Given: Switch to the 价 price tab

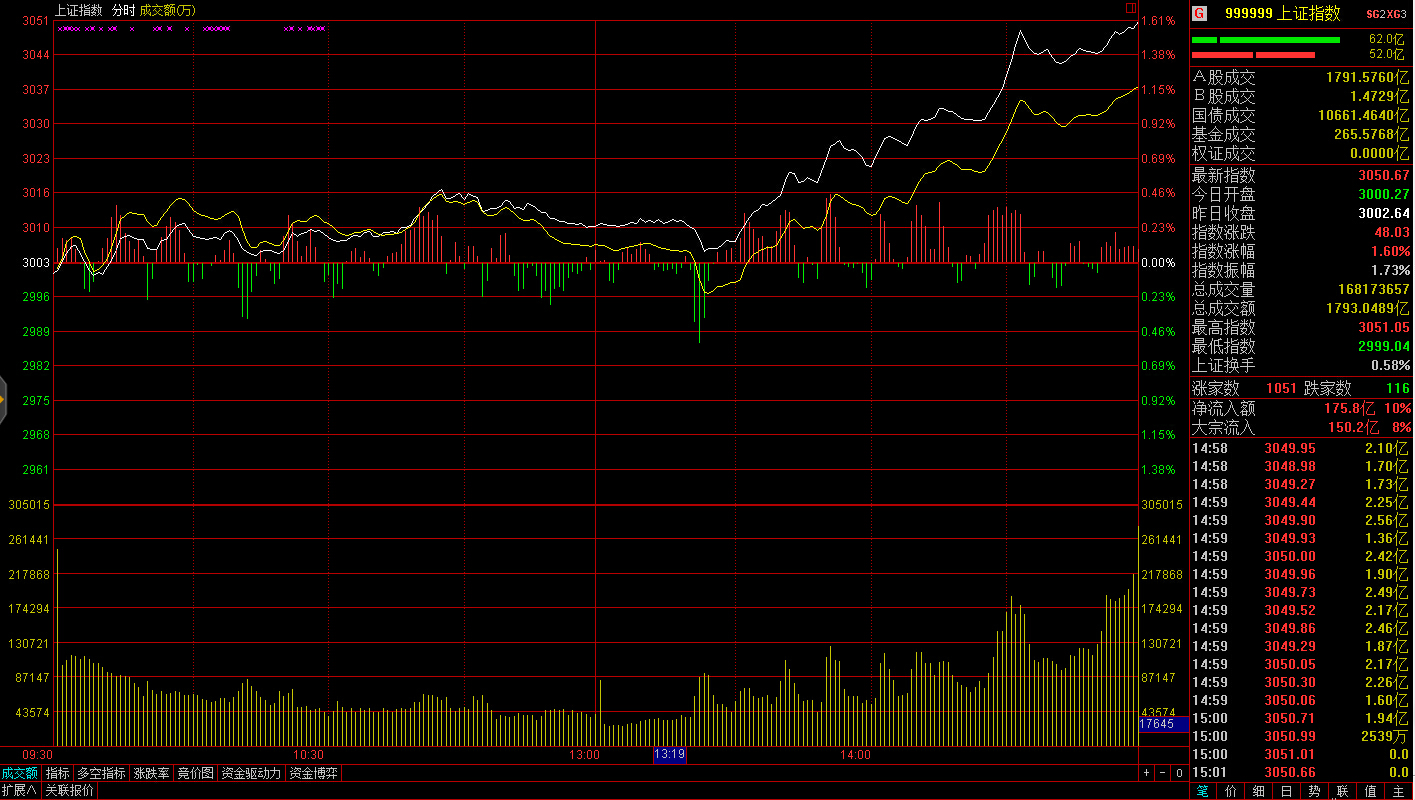Looking at the screenshot, I should pos(1230,791).
